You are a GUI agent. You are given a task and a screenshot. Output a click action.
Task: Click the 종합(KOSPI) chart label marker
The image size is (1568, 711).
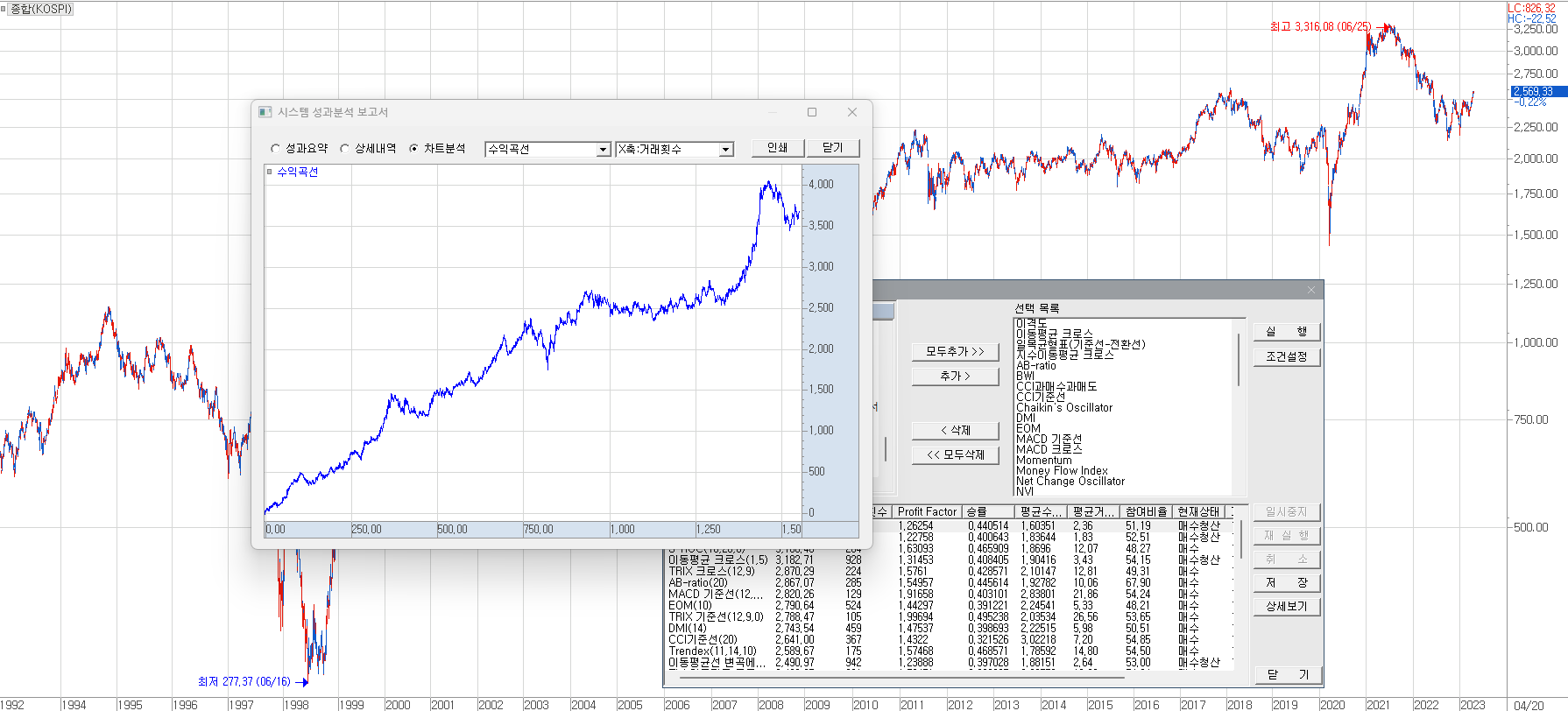point(4,9)
